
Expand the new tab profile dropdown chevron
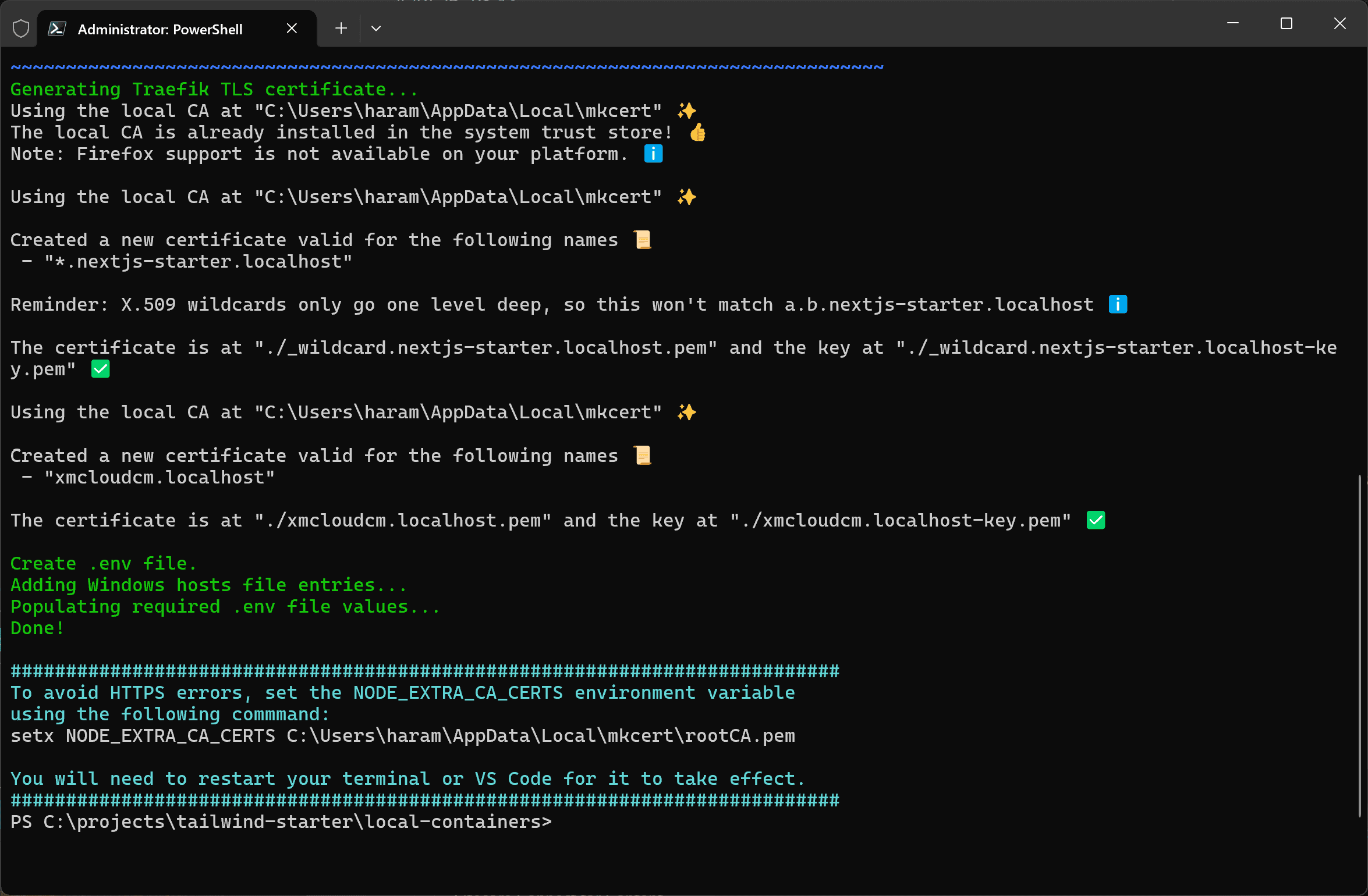click(376, 28)
